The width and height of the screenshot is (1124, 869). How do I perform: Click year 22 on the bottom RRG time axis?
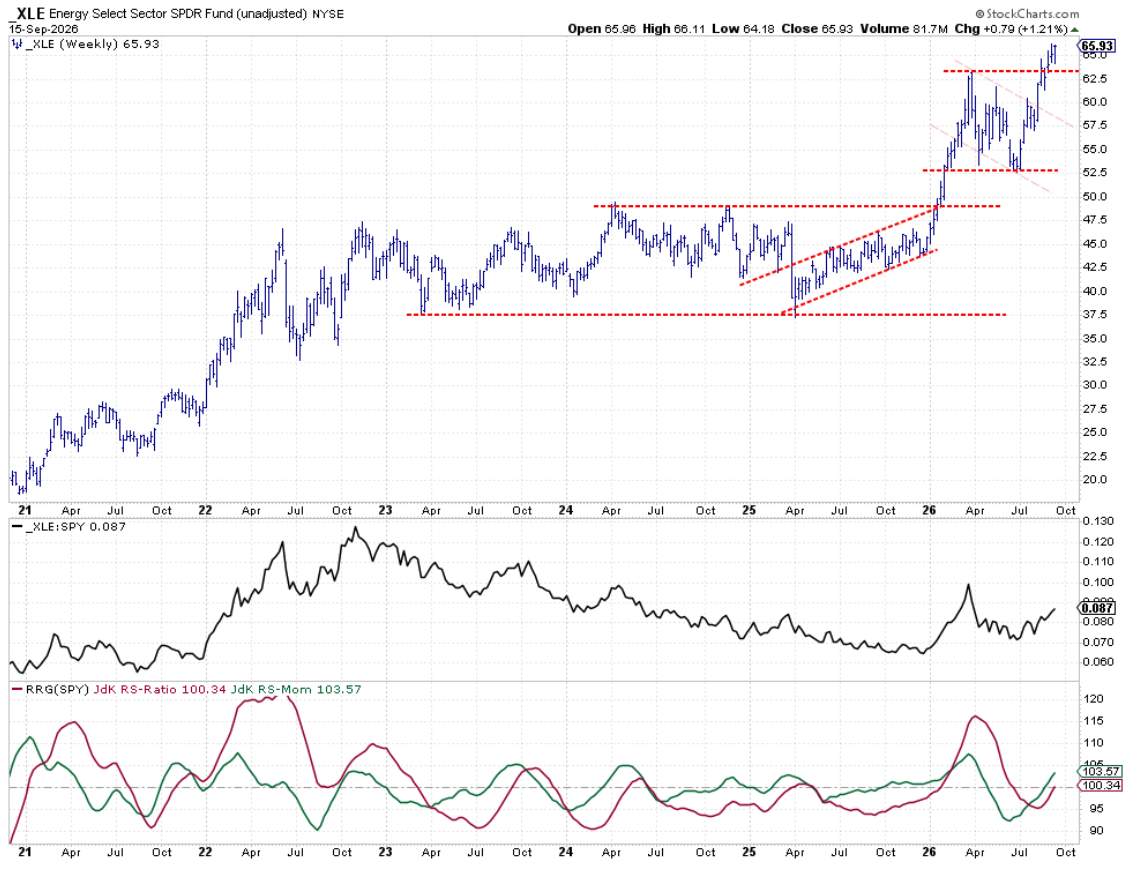pos(205,853)
